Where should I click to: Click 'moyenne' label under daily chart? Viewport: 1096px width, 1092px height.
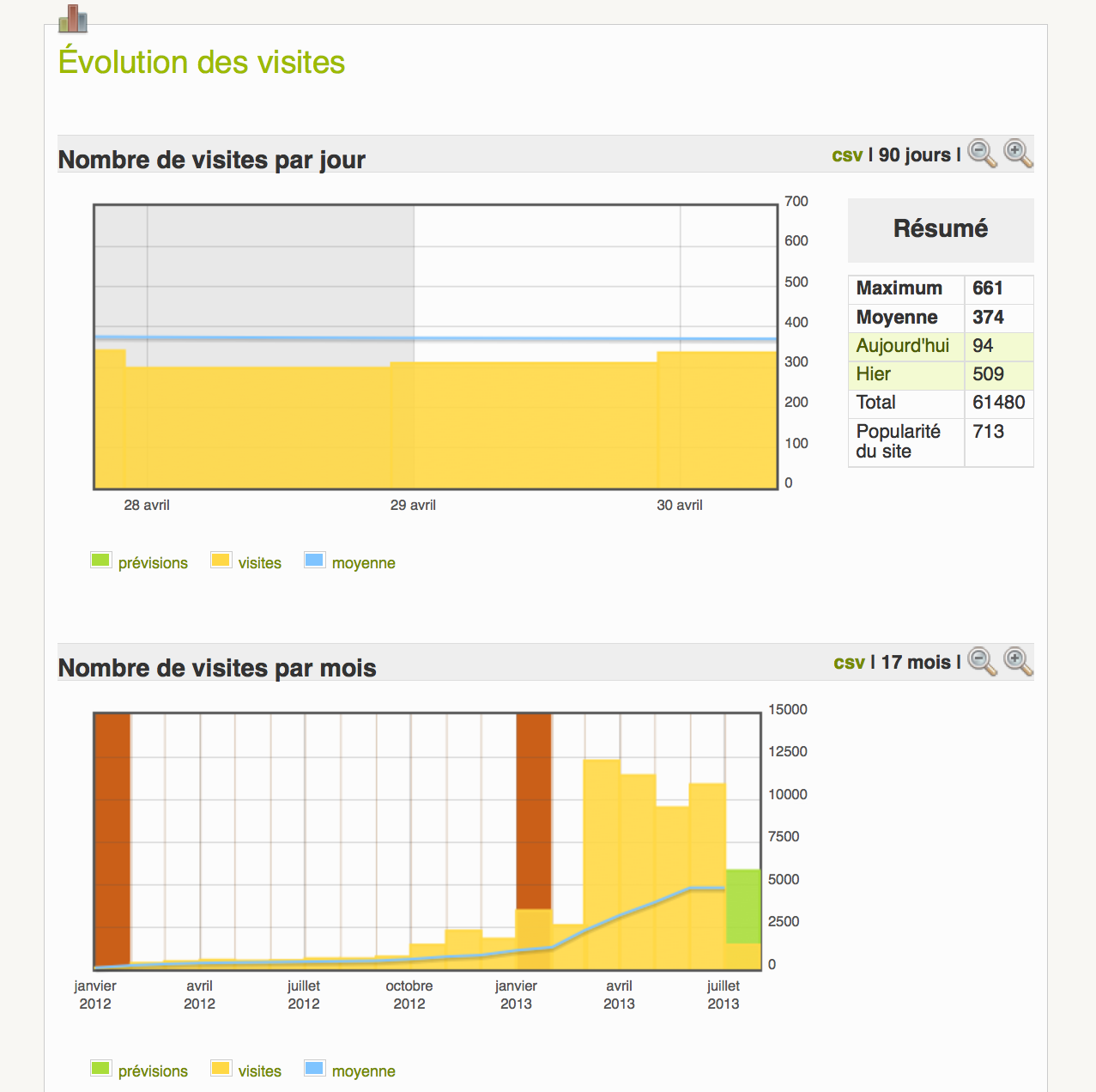[364, 563]
